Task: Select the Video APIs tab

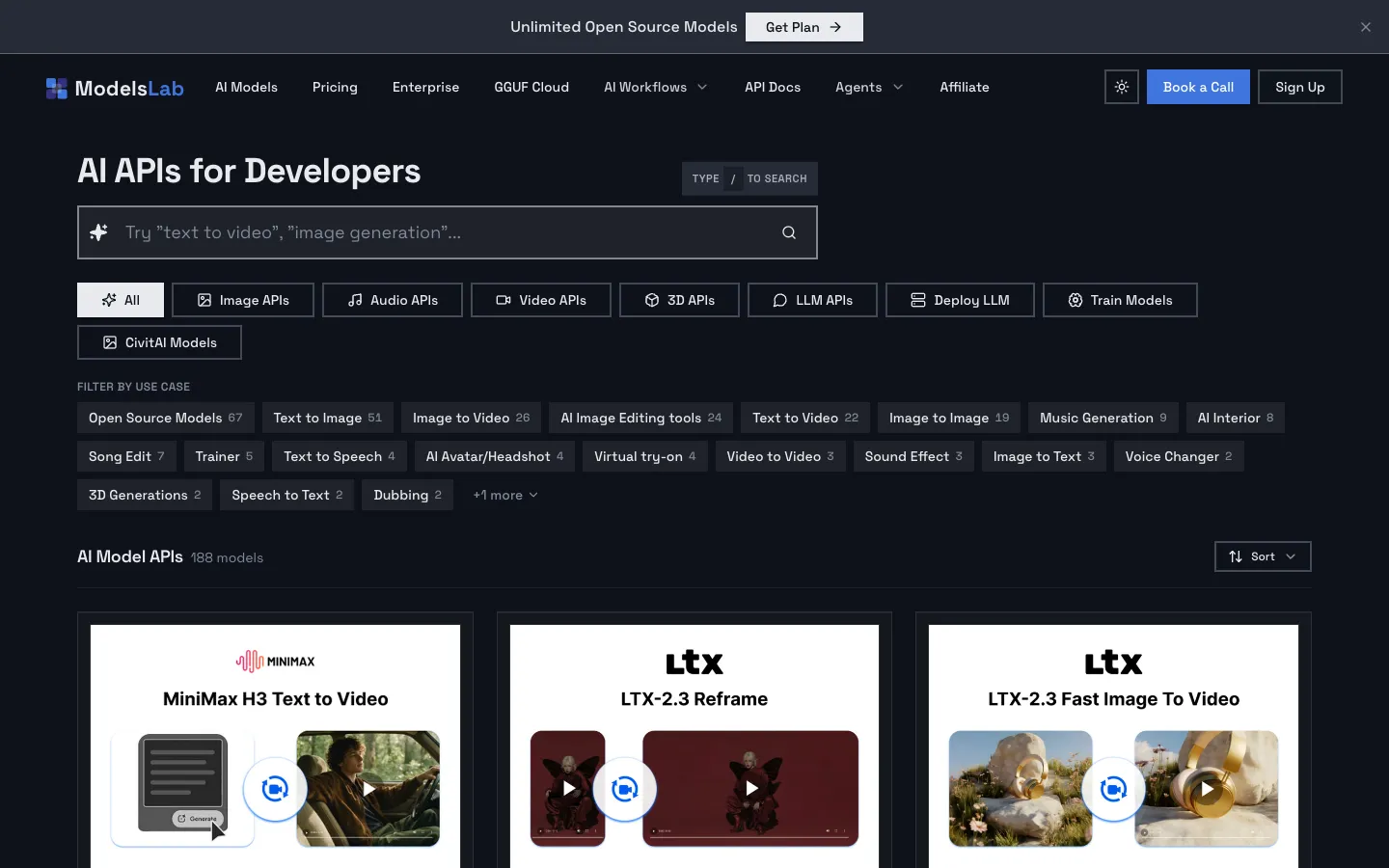Action: pyautogui.click(x=541, y=300)
